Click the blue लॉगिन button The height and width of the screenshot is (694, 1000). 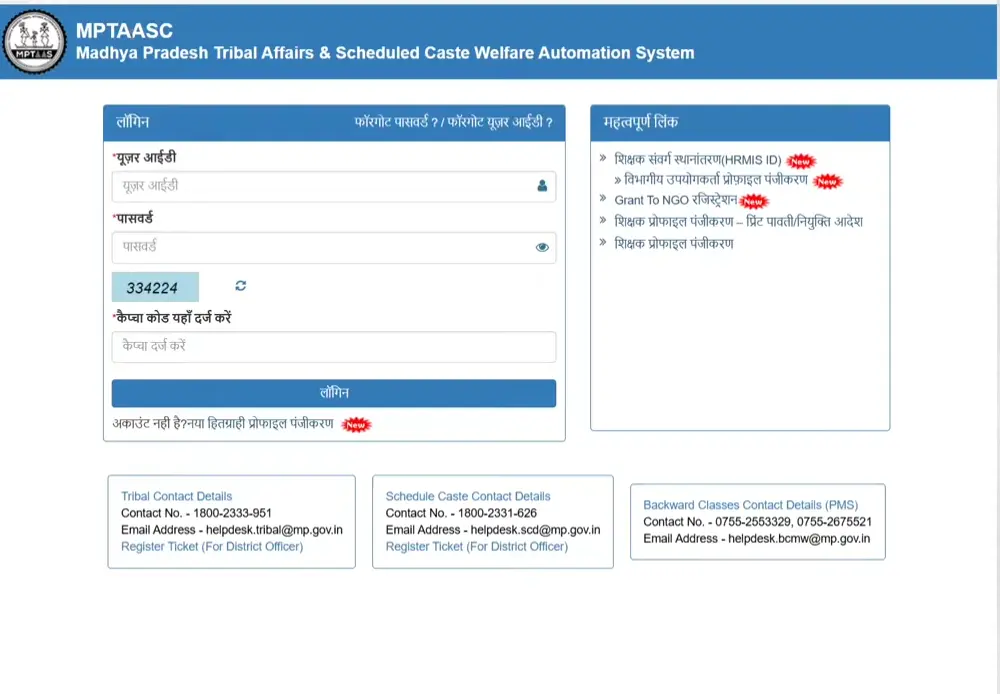point(334,393)
